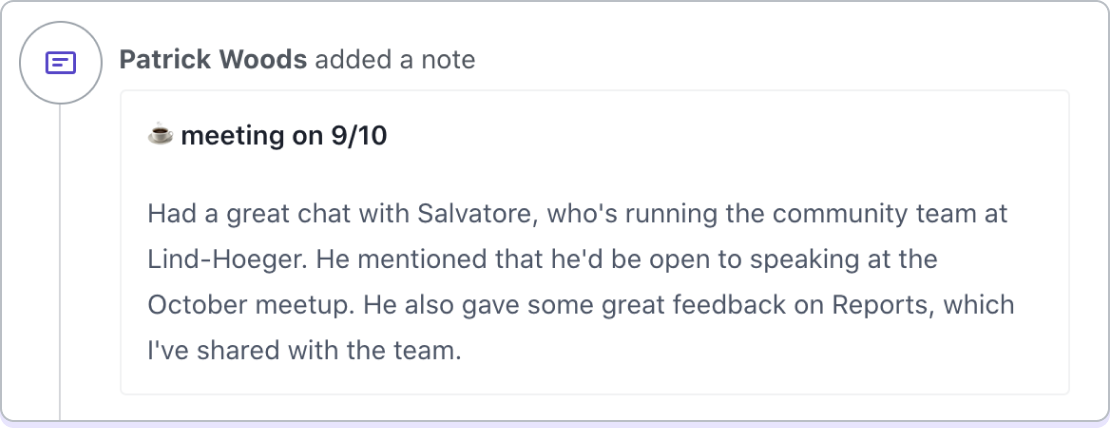
Task: Click the "added a note" activity text
Action: click(x=395, y=60)
